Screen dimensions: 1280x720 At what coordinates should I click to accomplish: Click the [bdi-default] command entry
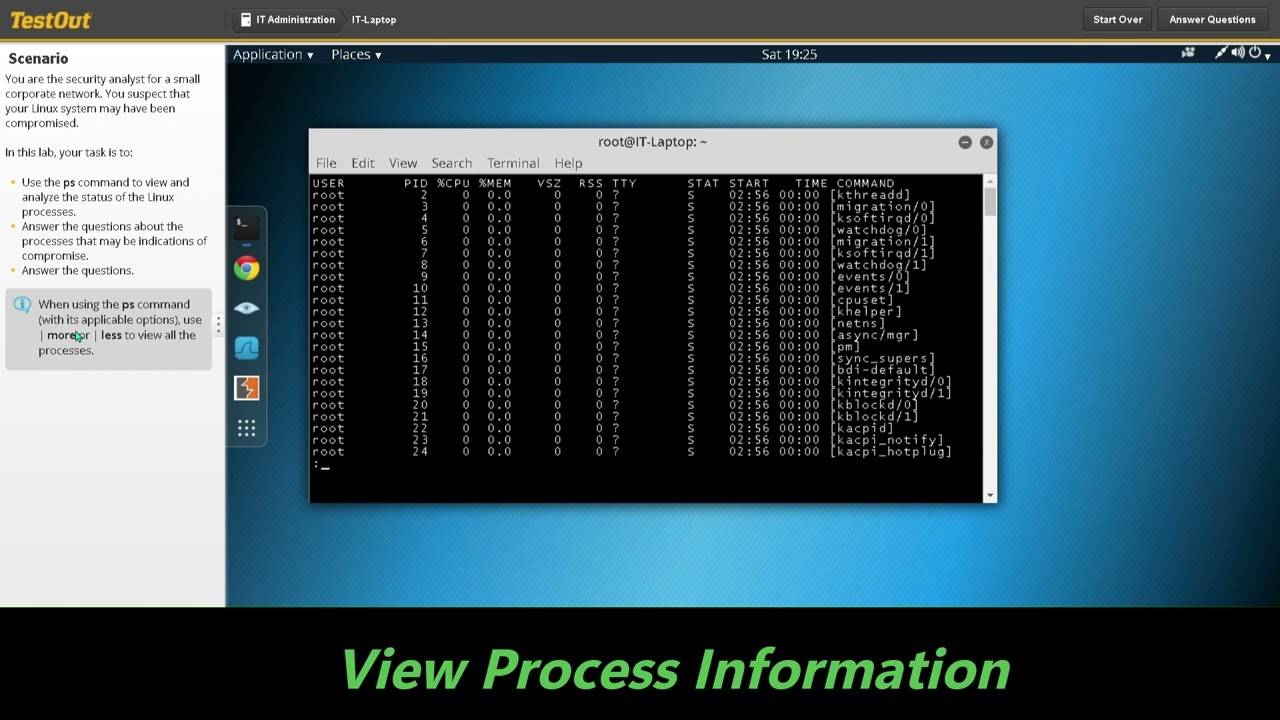(882, 370)
